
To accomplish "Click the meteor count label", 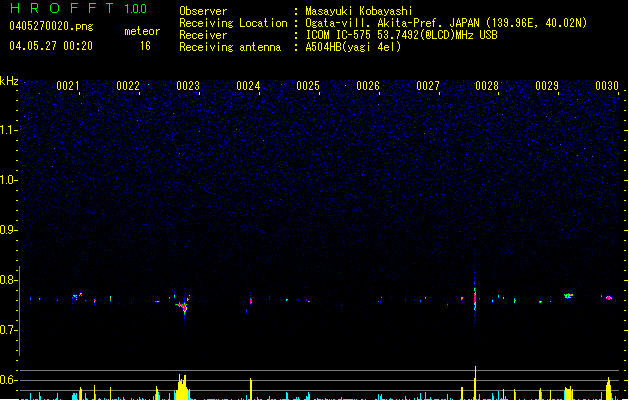I will click(142, 31).
